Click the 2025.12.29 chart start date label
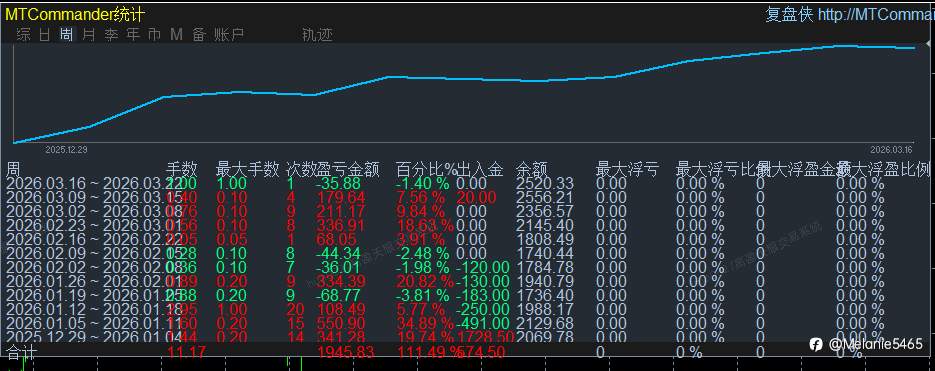Image resolution: width=935 pixels, height=371 pixels. [66, 150]
